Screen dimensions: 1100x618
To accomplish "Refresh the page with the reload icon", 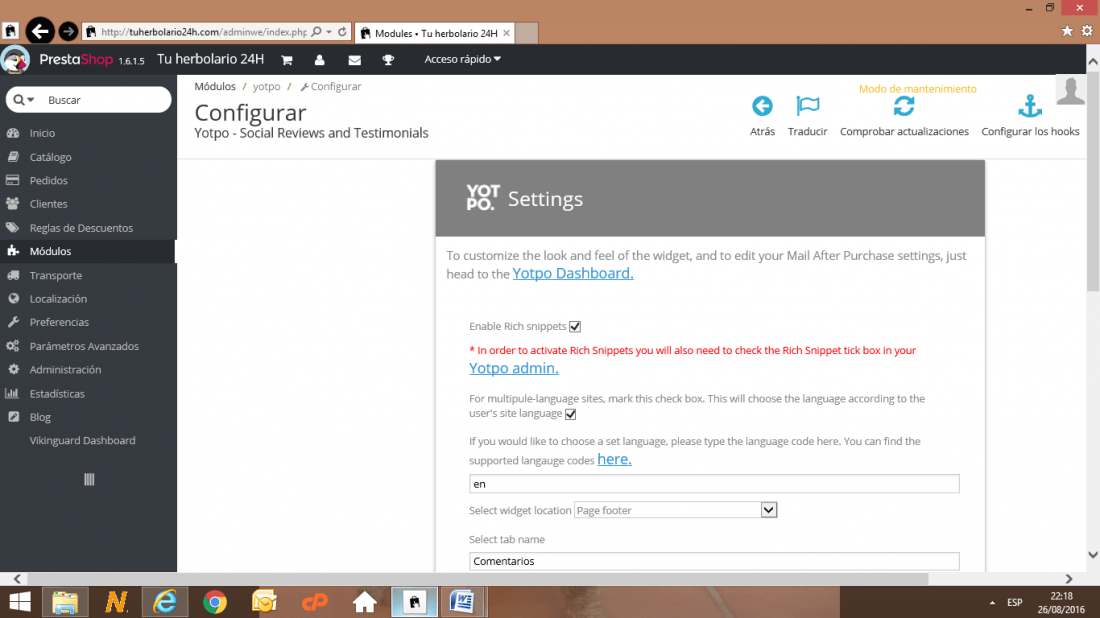I will 342,32.
